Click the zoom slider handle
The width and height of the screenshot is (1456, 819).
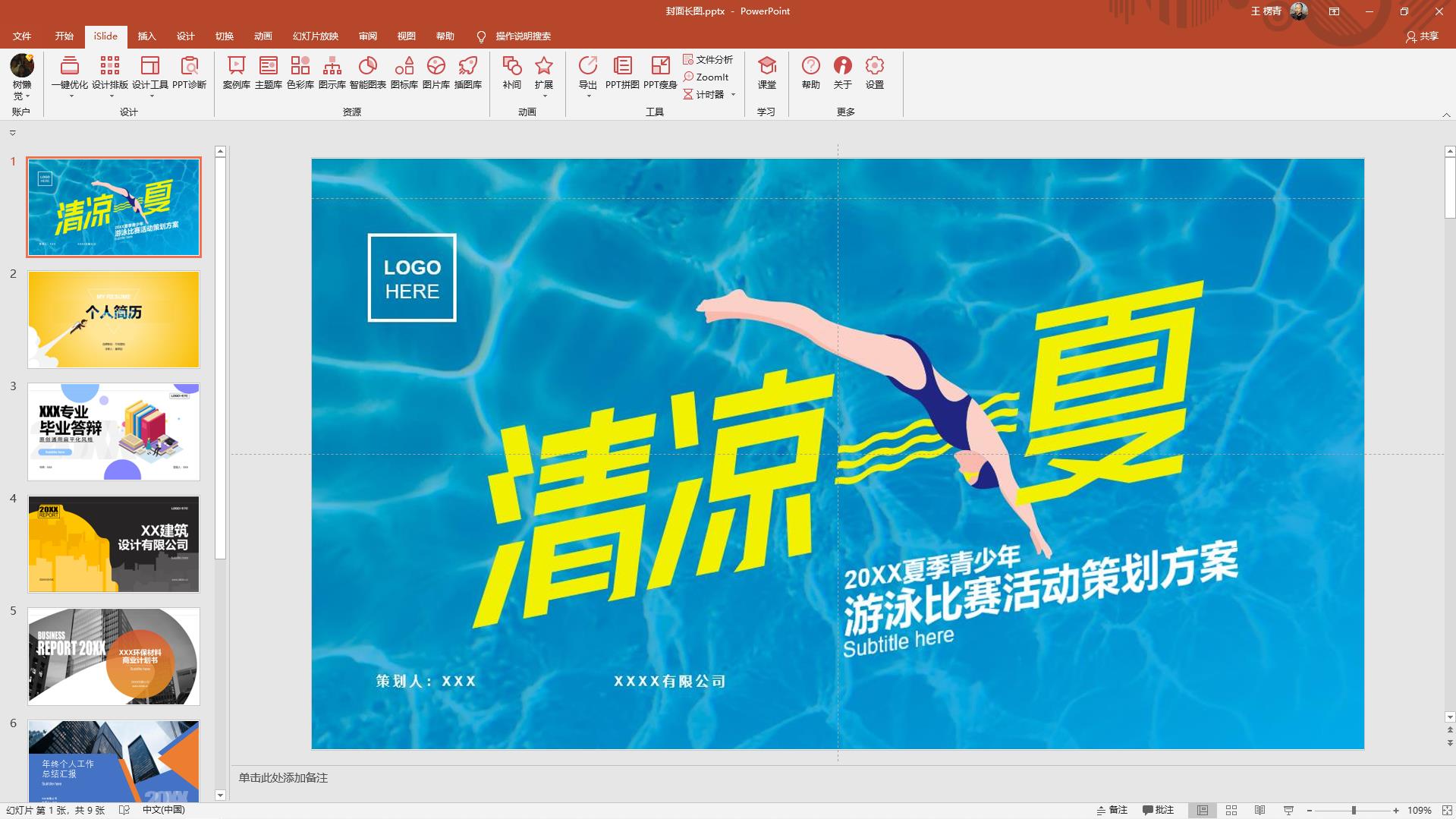[1354, 810]
